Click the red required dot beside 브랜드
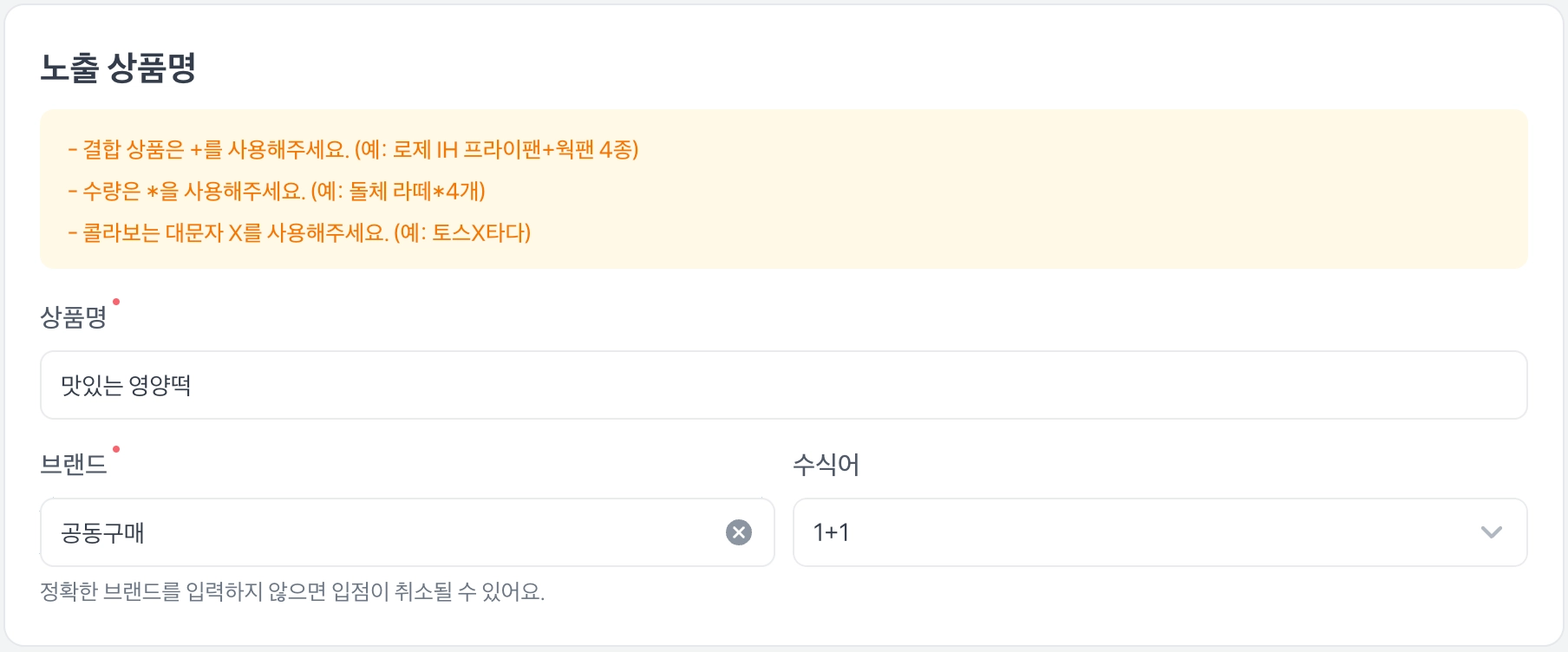Screen dimensions: 1568x652 pyautogui.click(x=116, y=449)
